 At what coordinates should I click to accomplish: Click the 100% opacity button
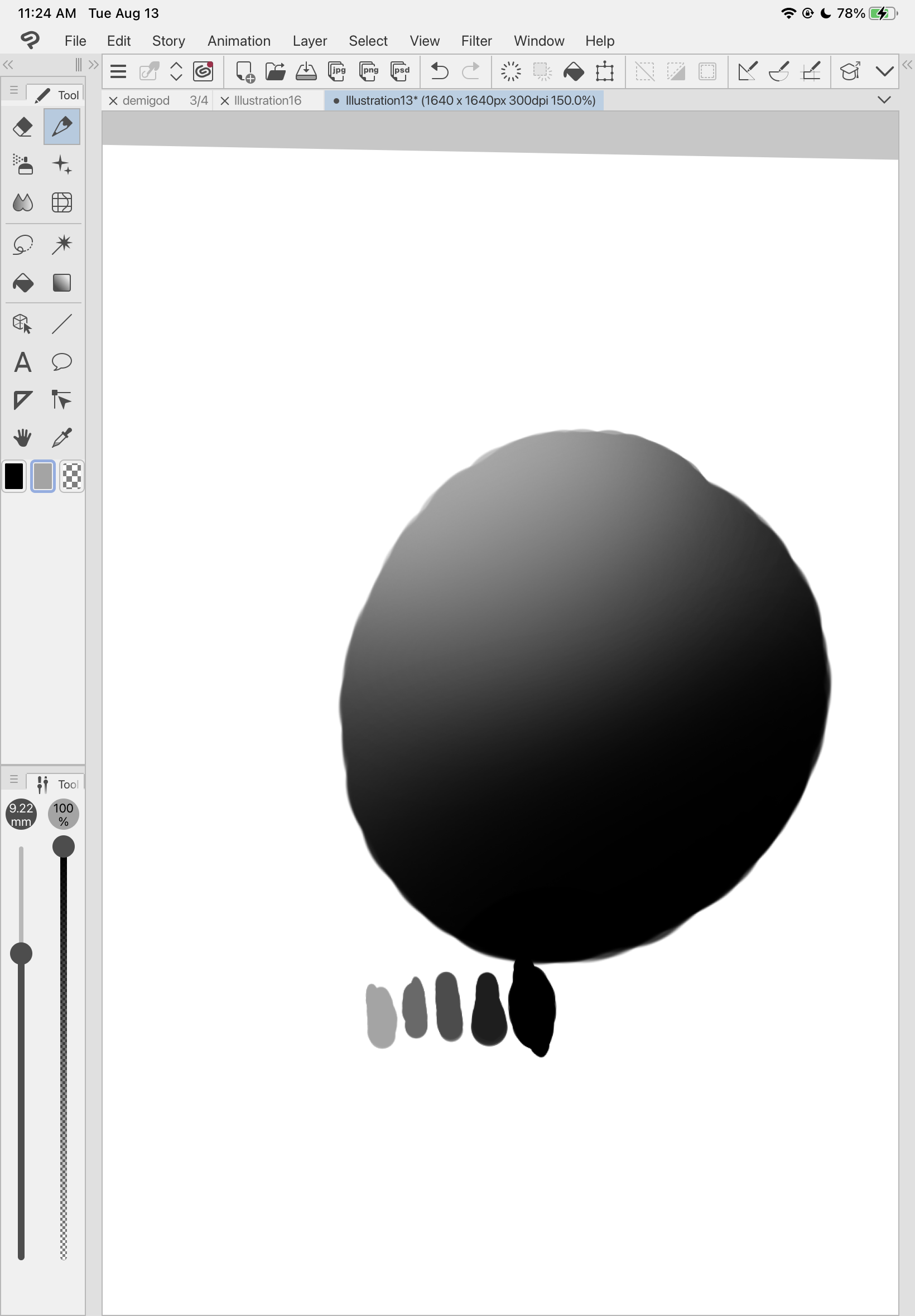coord(63,814)
